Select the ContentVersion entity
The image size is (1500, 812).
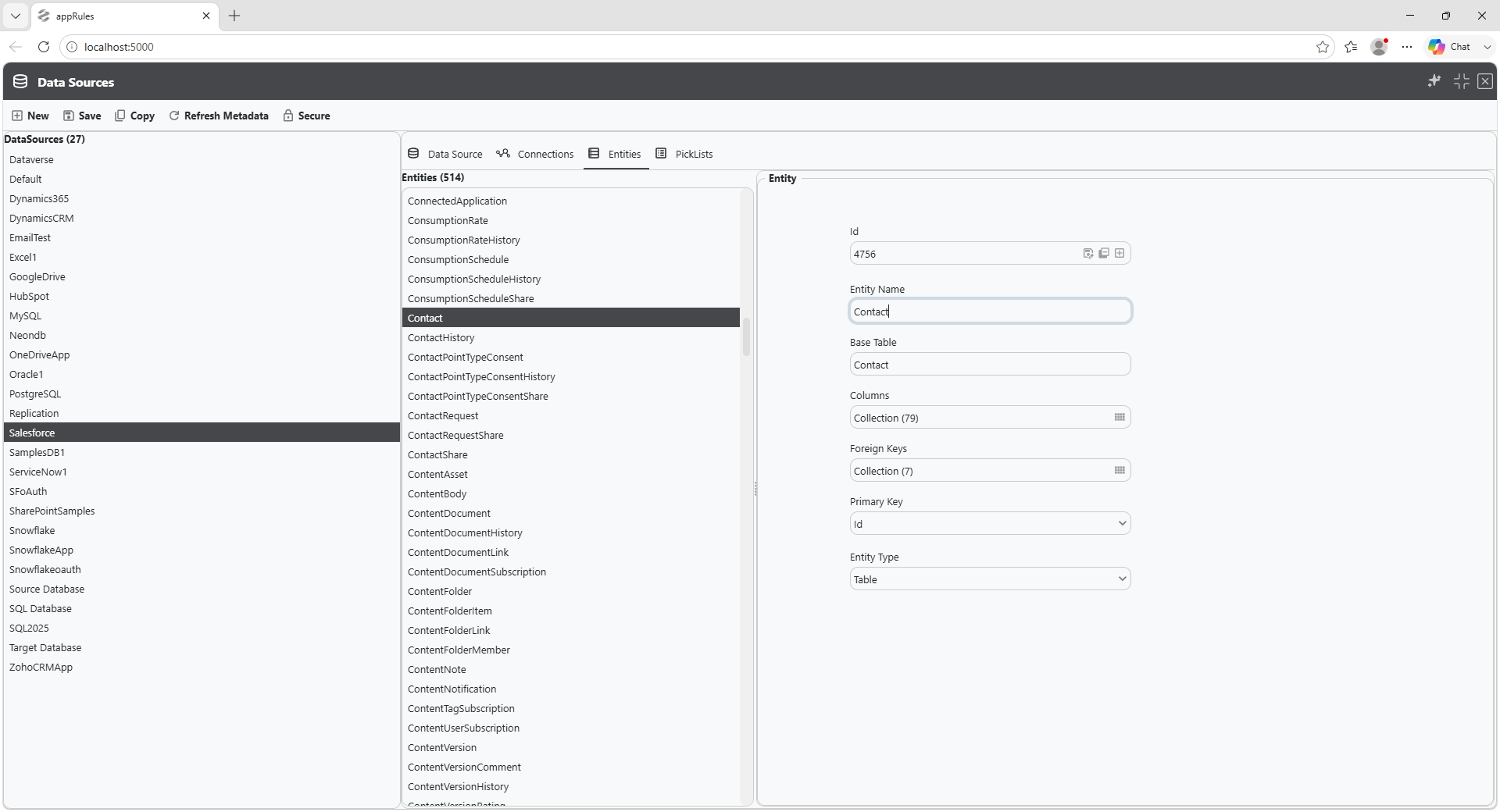click(x=571, y=747)
